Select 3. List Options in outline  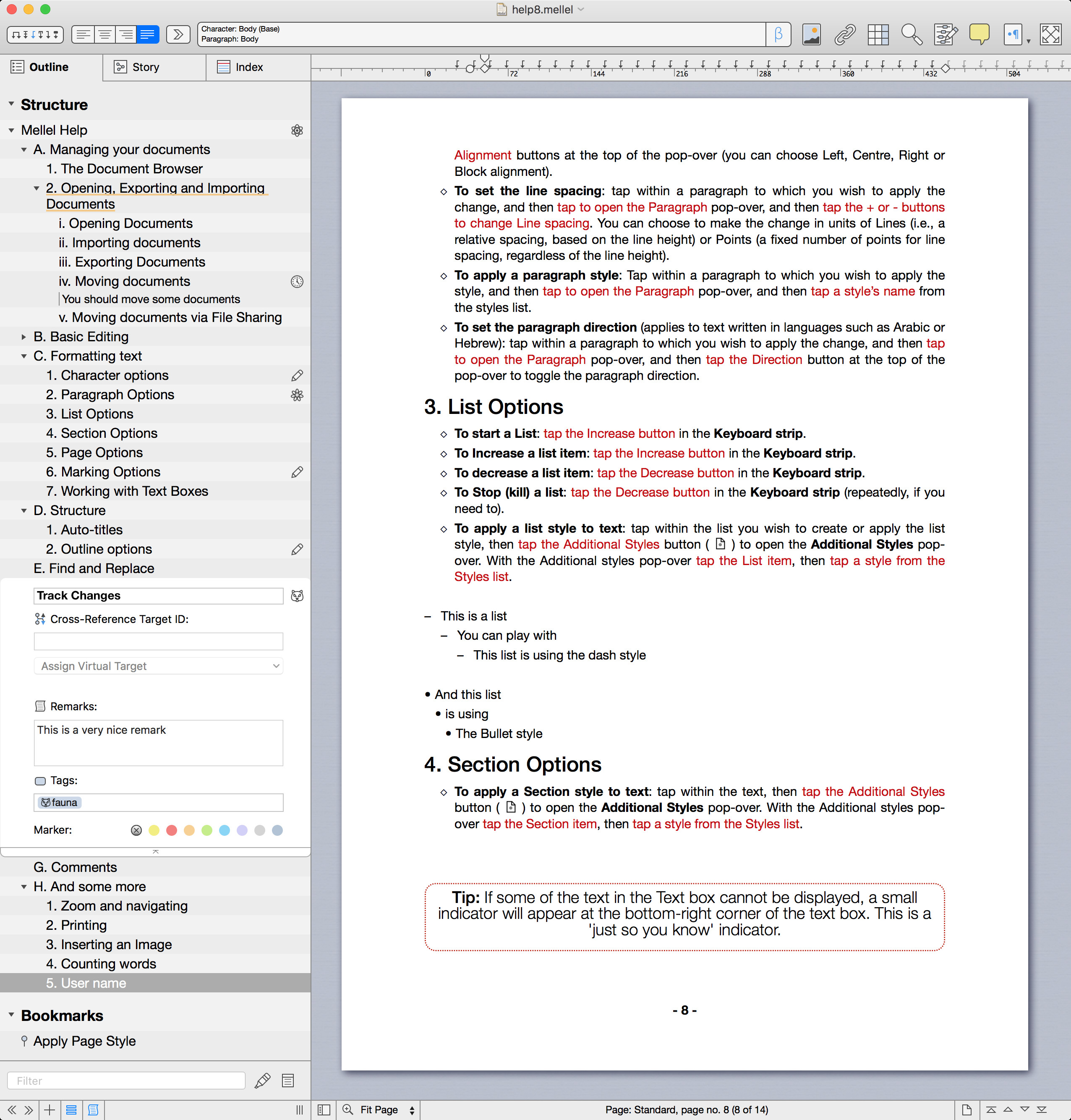[90, 413]
